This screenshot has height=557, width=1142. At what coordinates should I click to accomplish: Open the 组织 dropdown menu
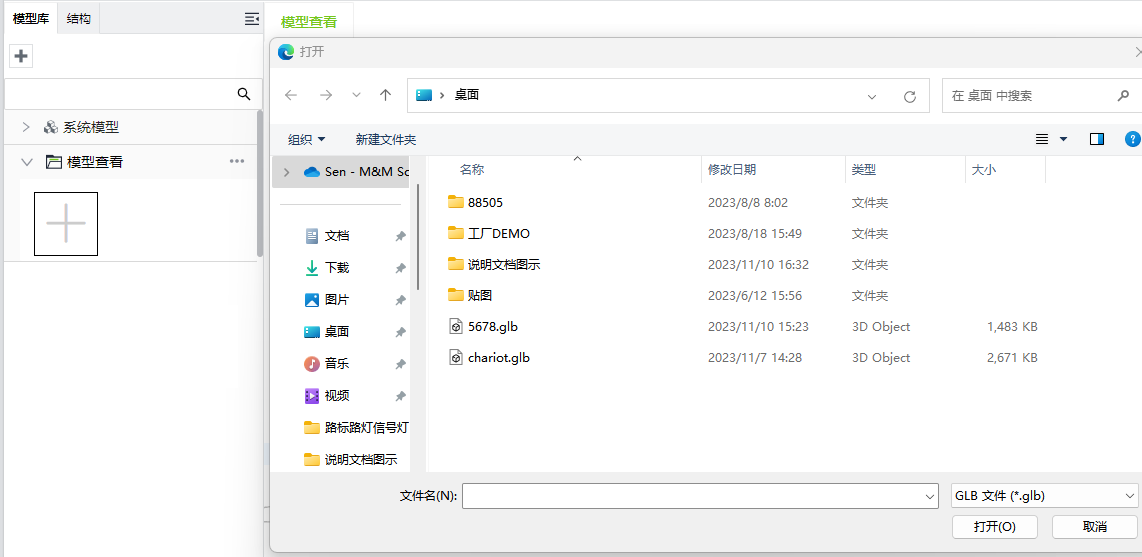[306, 139]
